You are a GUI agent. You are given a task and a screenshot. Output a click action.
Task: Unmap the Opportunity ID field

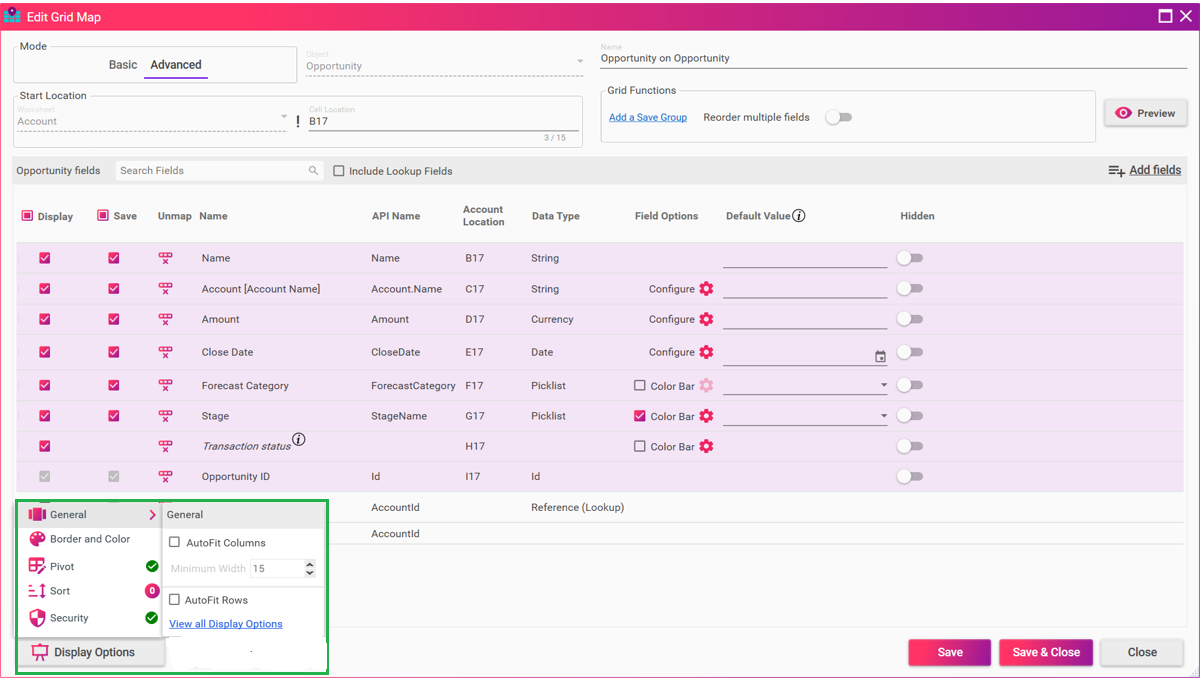(x=165, y=477)
